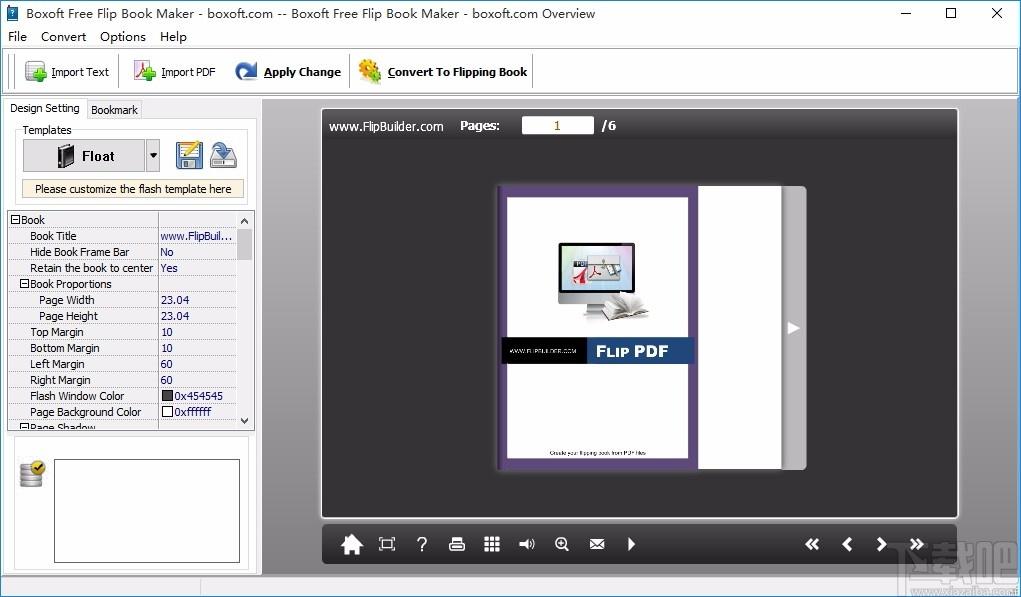Viewport: 1021px width, 597px height.
Task: Show page thumbnails grid icon
Action: pyautogui.click(x=492, y=544)
